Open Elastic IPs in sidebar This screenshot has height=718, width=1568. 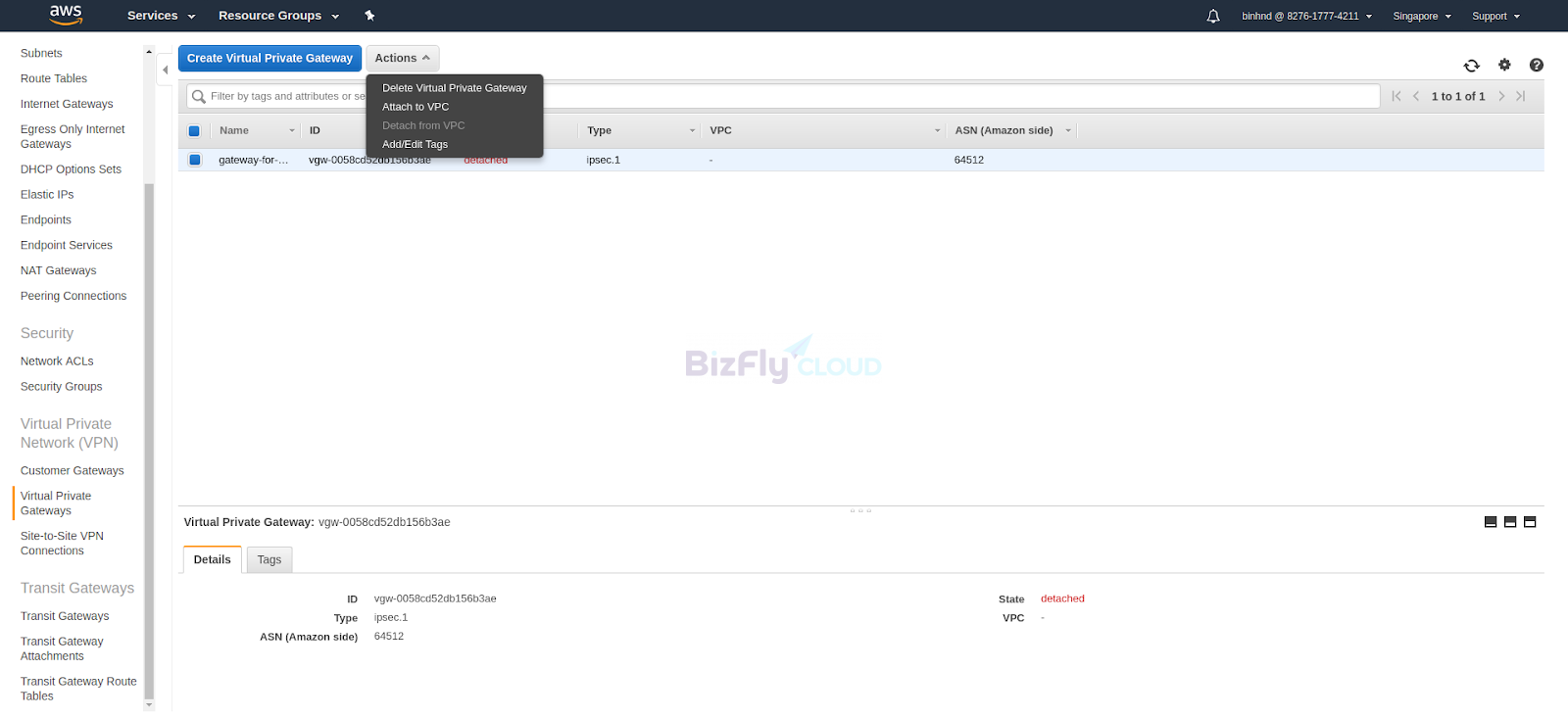pos(47,195)
